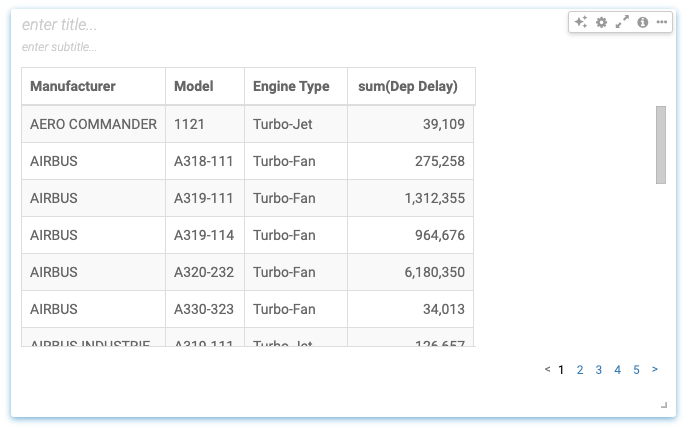This screenshot has height=430, width=686.
Task: Select the A318-111 model cell
Action: pos(205,161)
